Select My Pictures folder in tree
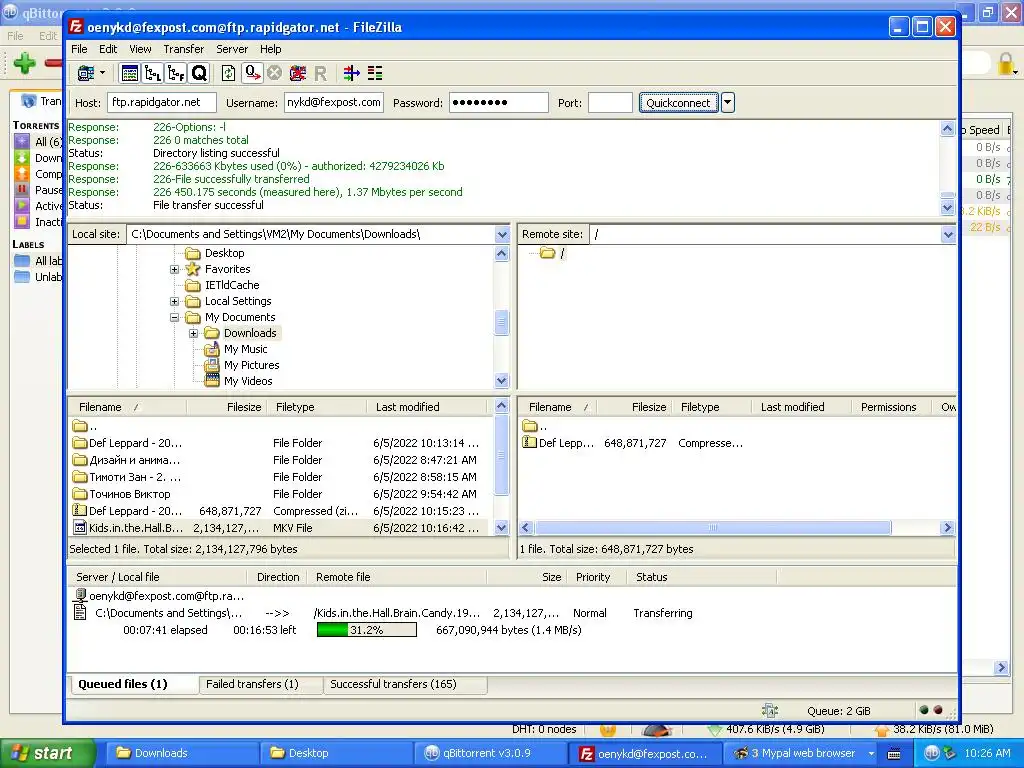Viewport: 1024px width, 768px height. (x=251, y=365)
